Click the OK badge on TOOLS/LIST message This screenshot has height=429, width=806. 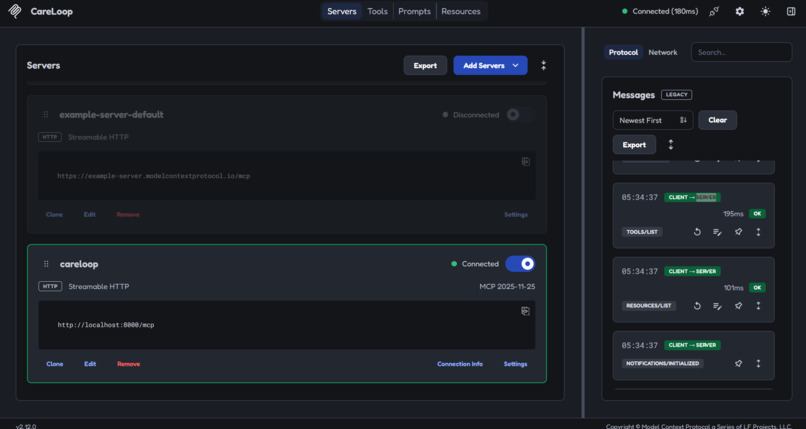(x=757, y=213)
